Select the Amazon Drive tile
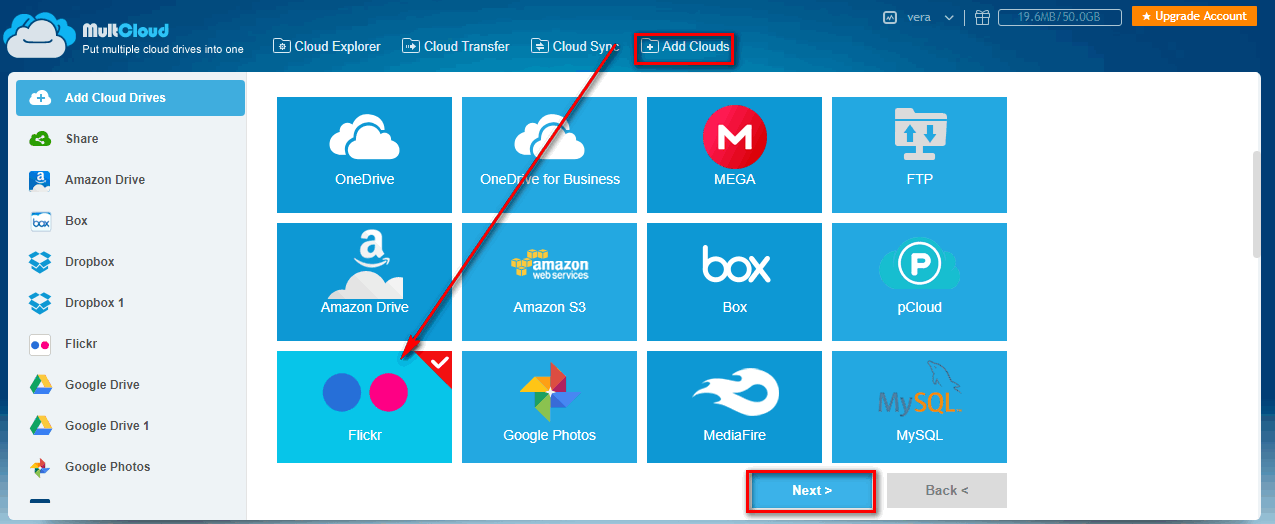Screen dimensions: 1275x524 (364, 282)
